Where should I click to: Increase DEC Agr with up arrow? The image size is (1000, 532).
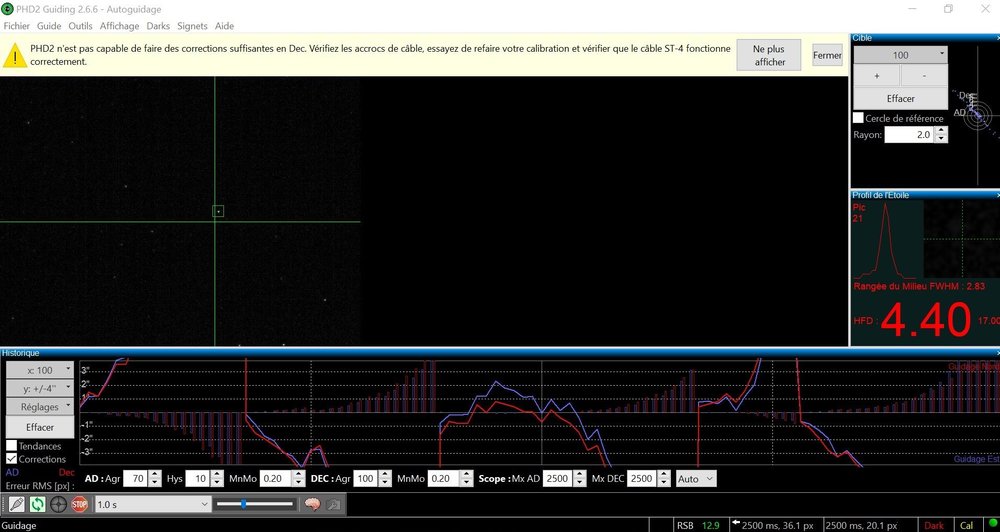coord(385,475)
